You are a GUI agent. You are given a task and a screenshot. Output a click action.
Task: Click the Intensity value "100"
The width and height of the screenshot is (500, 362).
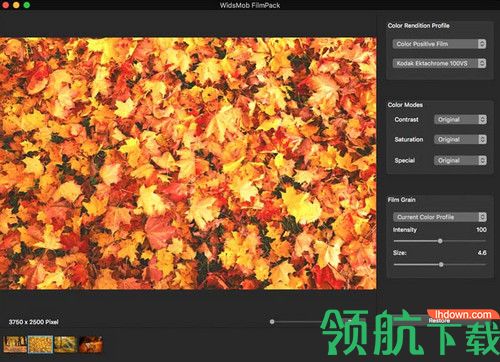[x=481, y=230]
